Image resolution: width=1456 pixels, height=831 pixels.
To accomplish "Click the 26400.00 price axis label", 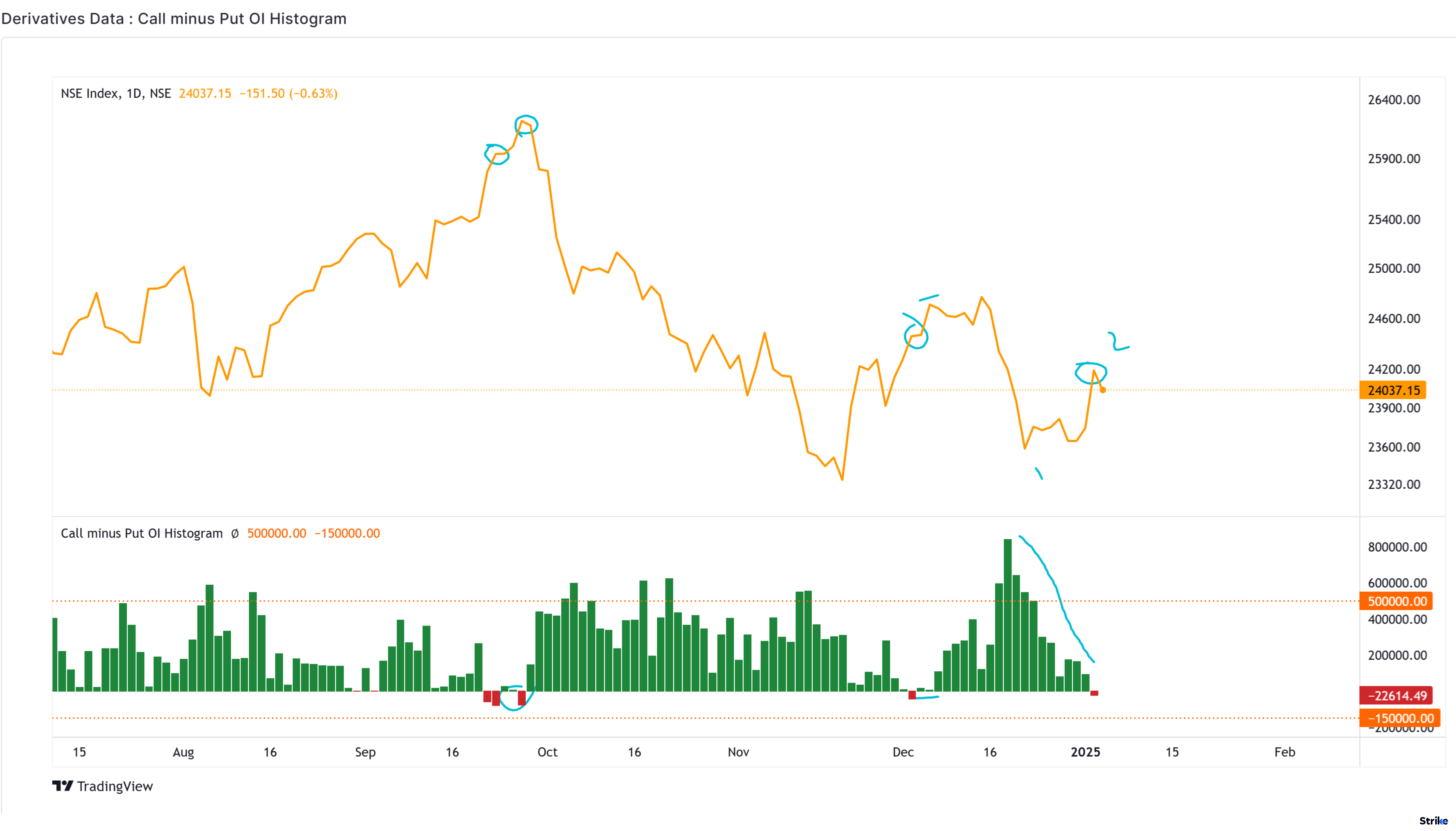I will (x=1394, y=100).
